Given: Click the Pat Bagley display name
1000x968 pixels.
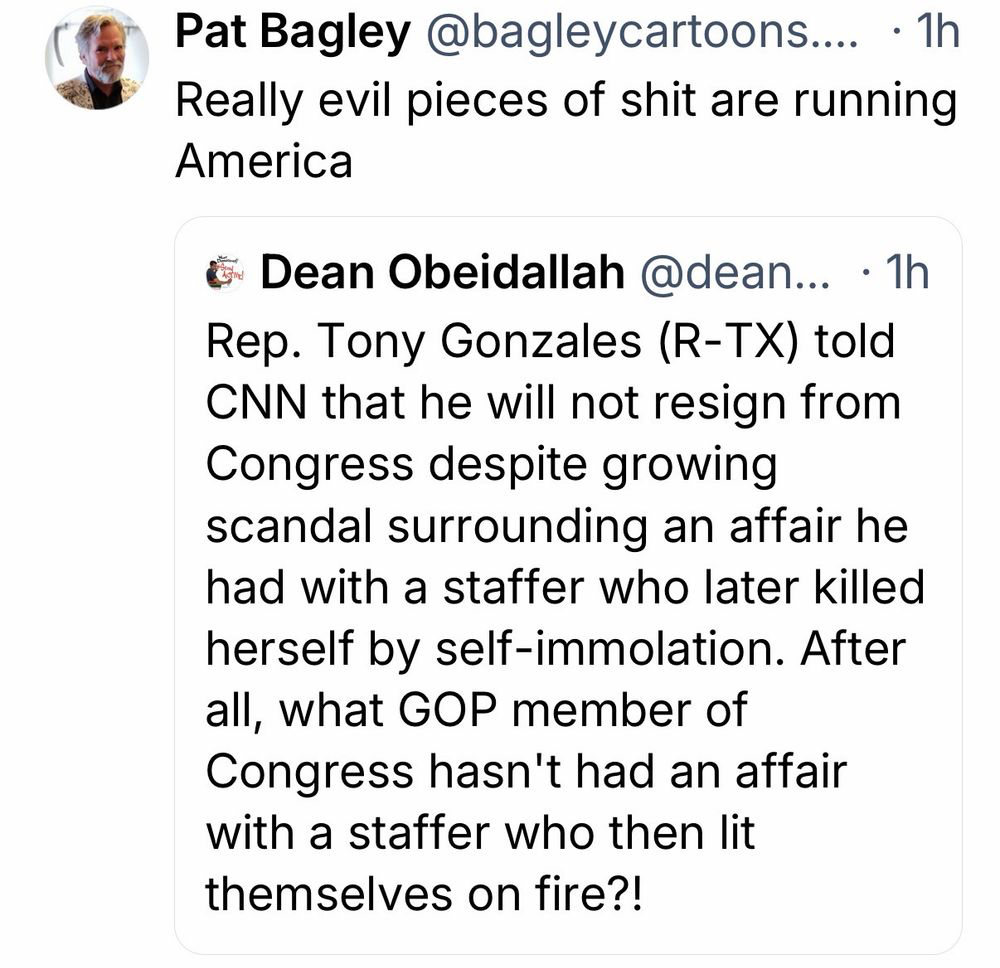Looking at the screenshot, I should tap(292, 35).
